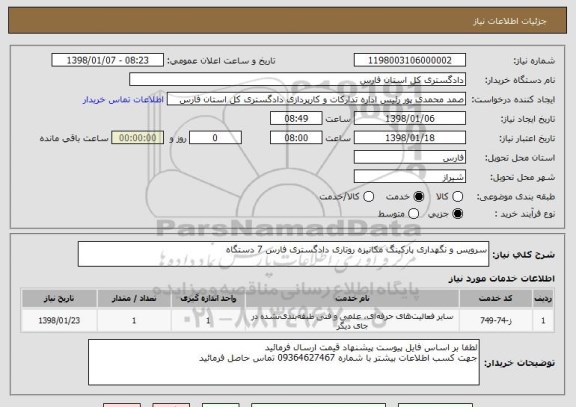The width and height of the screenshot is (576, 407).
Task: Select the کالا/خدمت radio option
Action: pyautogui.click(x=368, y=197)
